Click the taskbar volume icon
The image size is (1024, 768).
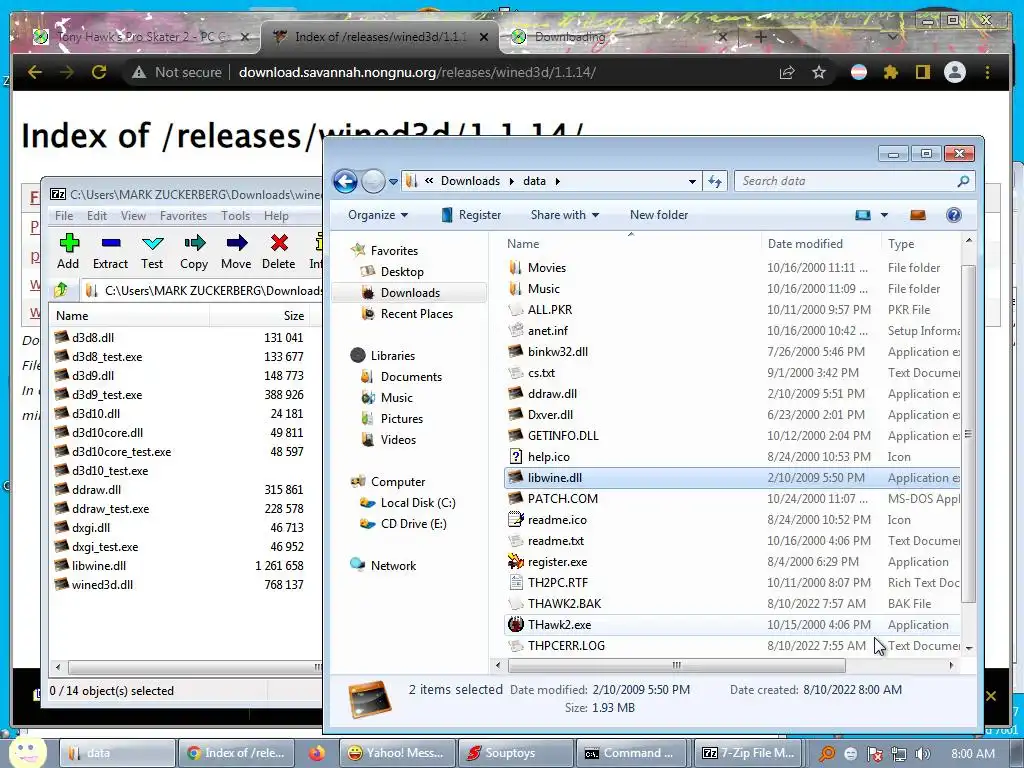pyautogui.click(x=922, y=754)
